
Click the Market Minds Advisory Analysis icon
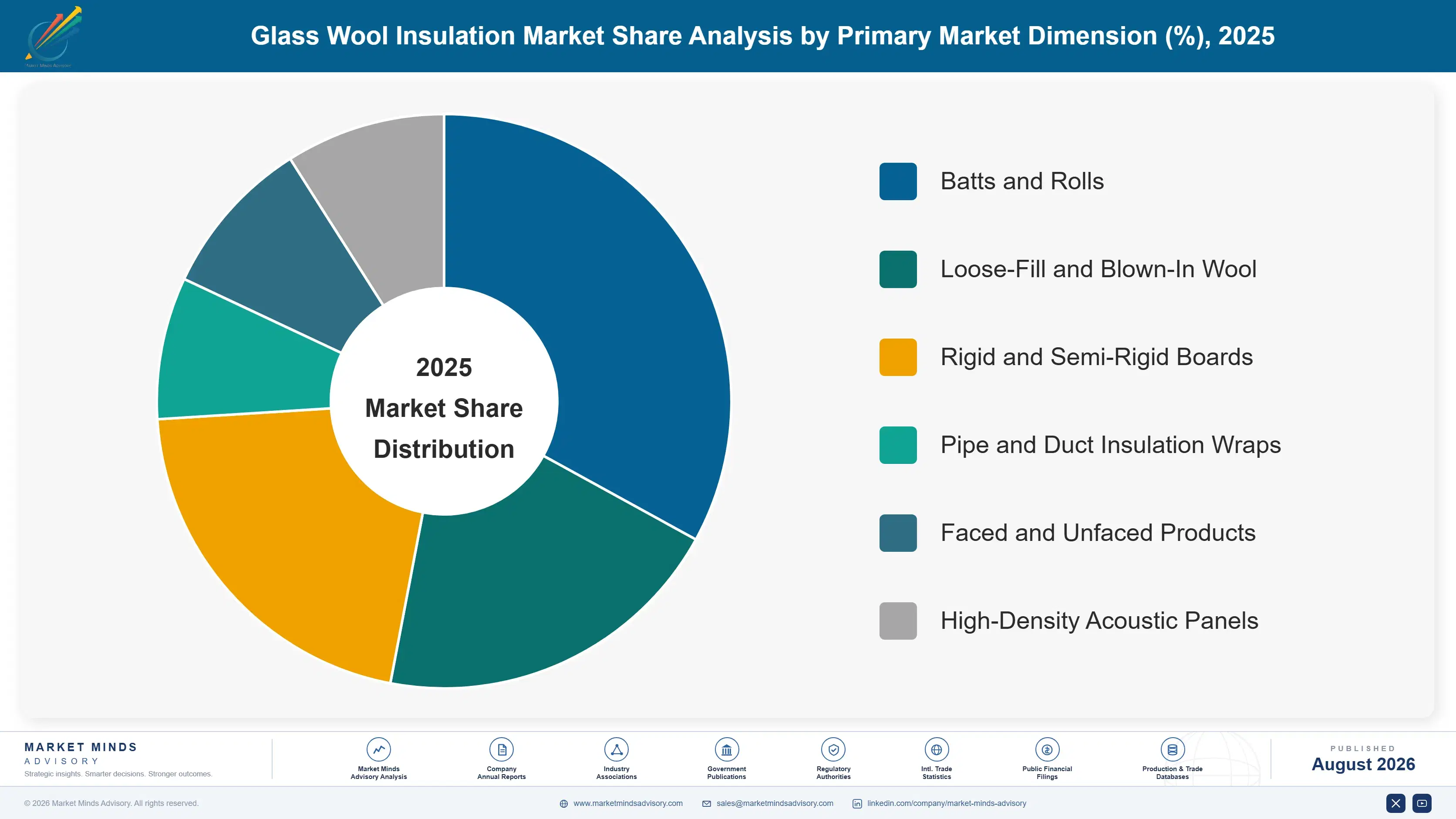tap(379, 749)
